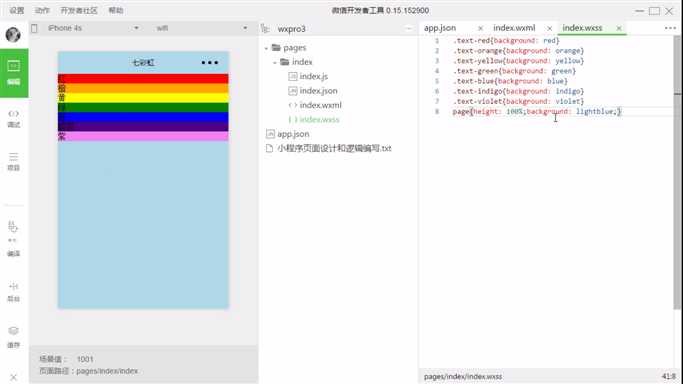The height and width of the screenshot is (384, 683).
Task: Open the 设置 settings menu
Action: [x=17, y=10]
